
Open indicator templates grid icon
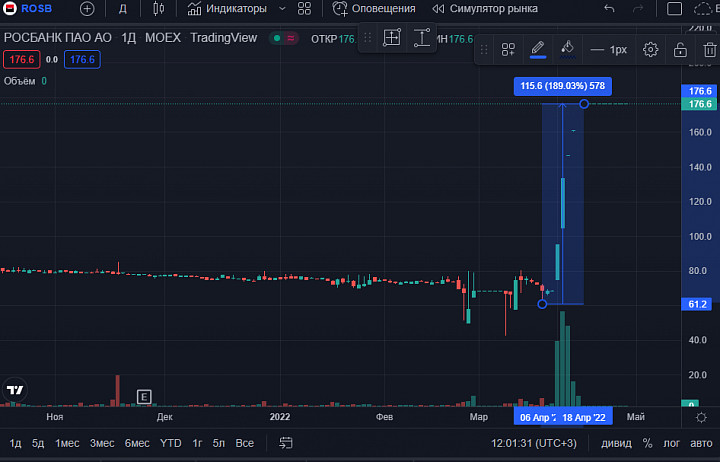(x=304, y=8)
